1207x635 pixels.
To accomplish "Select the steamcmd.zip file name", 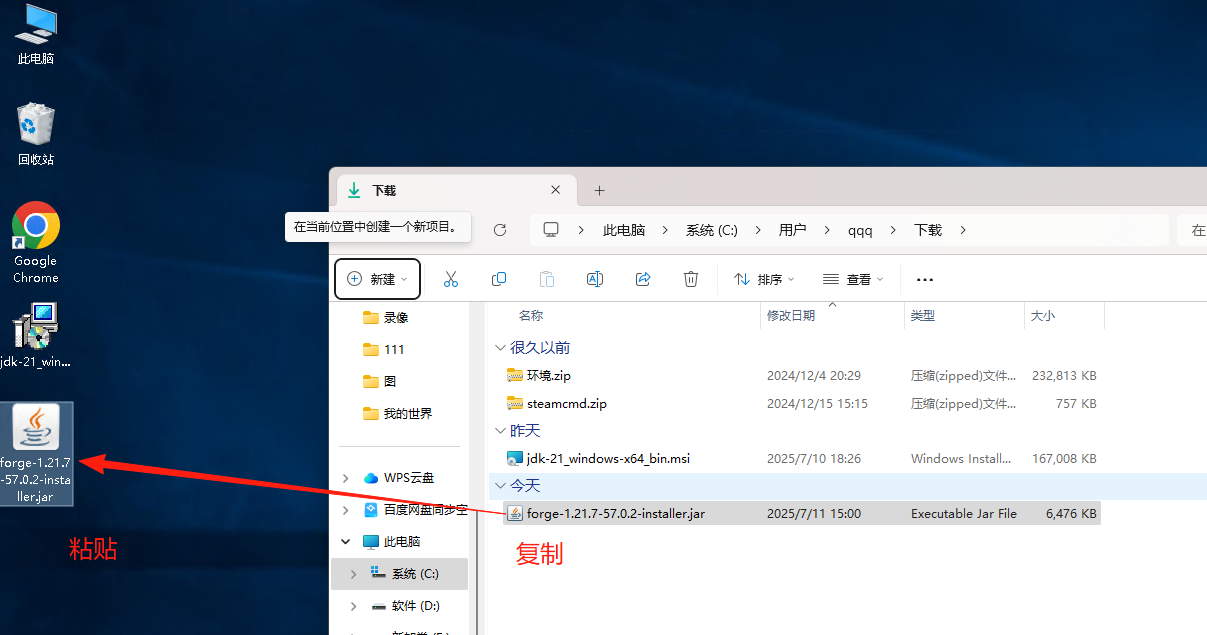I will 567,404.
